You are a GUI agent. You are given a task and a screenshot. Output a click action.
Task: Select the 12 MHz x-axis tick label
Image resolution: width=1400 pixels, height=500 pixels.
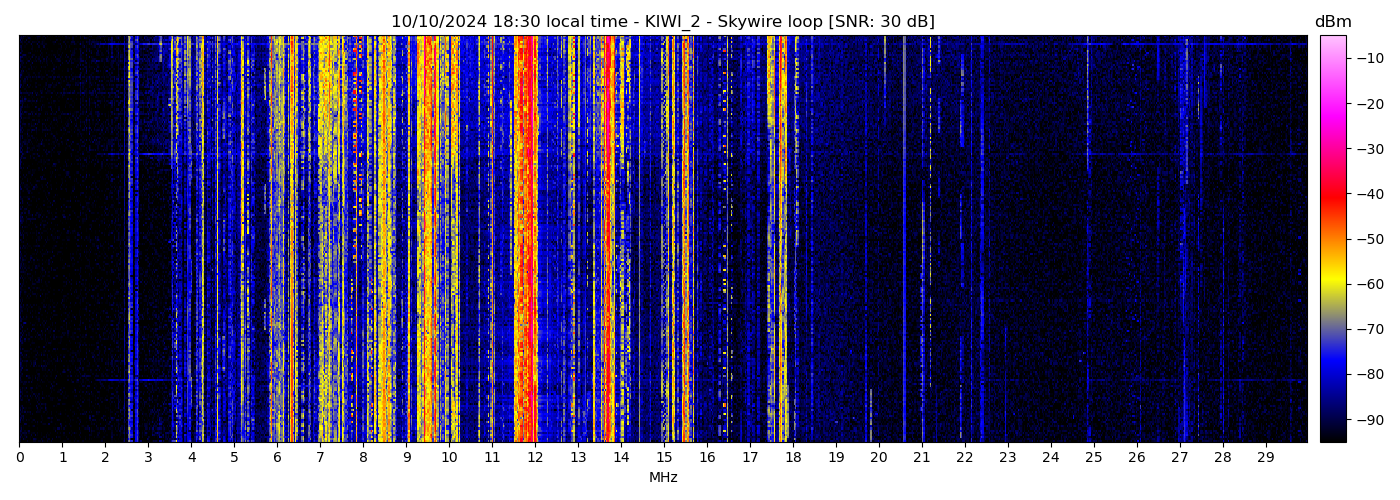coord(535,457)
